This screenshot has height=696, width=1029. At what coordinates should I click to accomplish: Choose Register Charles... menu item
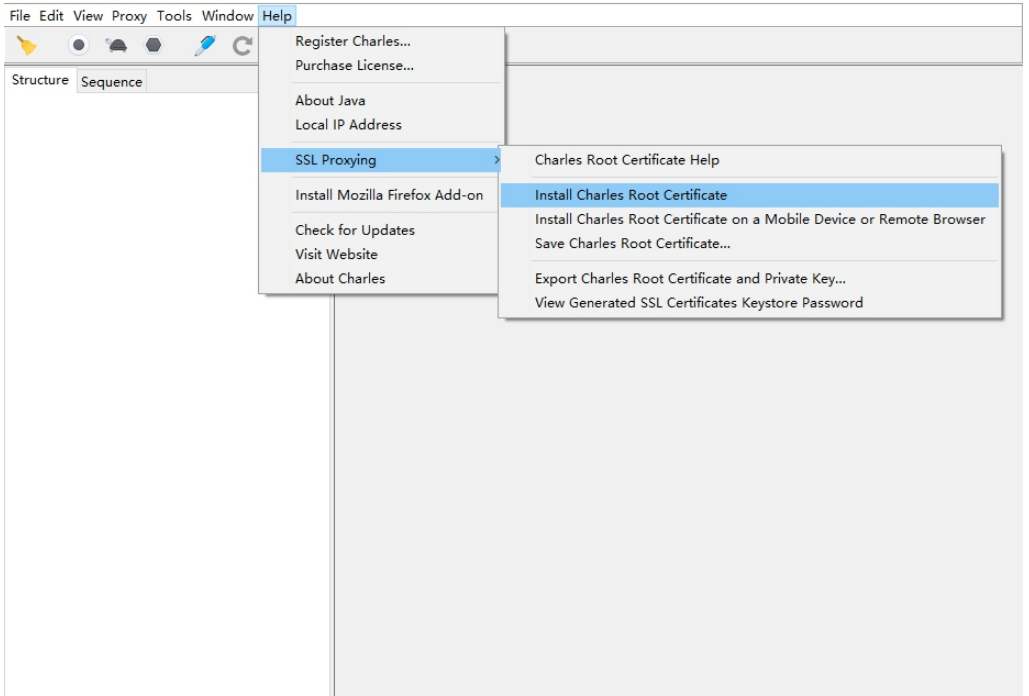(382, 41)
